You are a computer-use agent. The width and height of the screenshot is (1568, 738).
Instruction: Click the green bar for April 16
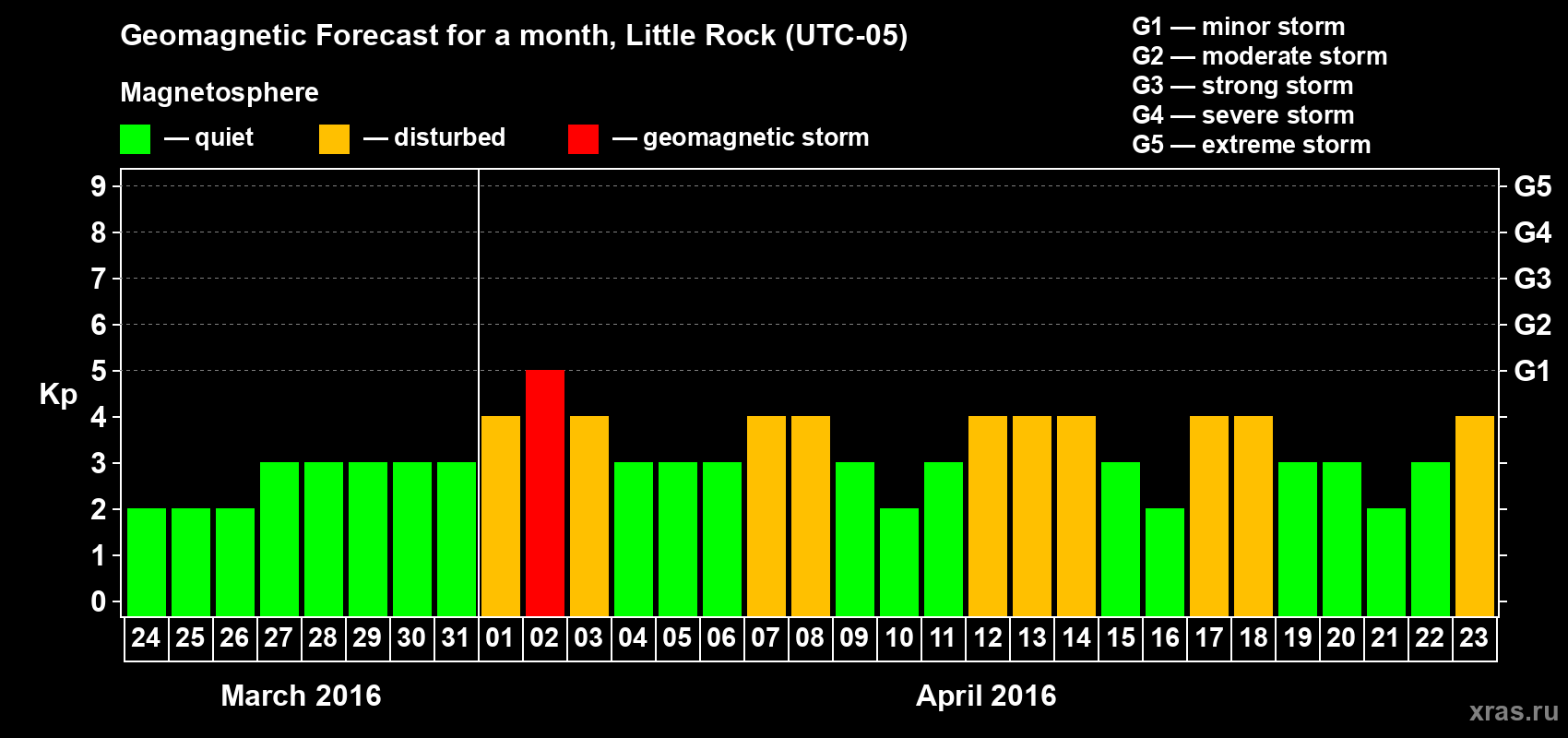tap(1165, 563)
